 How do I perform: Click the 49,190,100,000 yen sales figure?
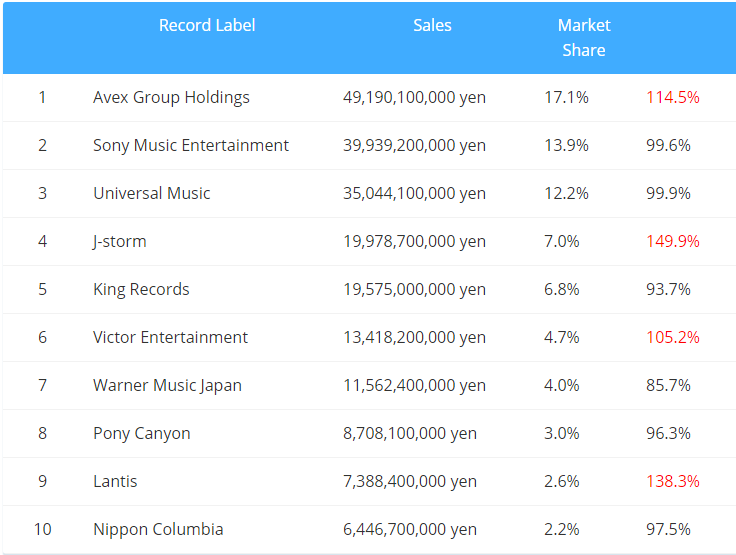(414, 97)
